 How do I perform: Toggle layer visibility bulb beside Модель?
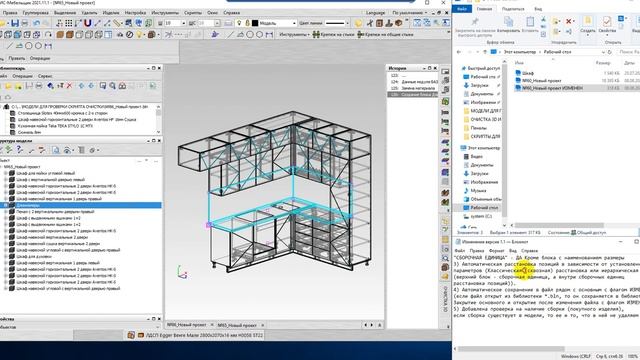pos(239,23)
